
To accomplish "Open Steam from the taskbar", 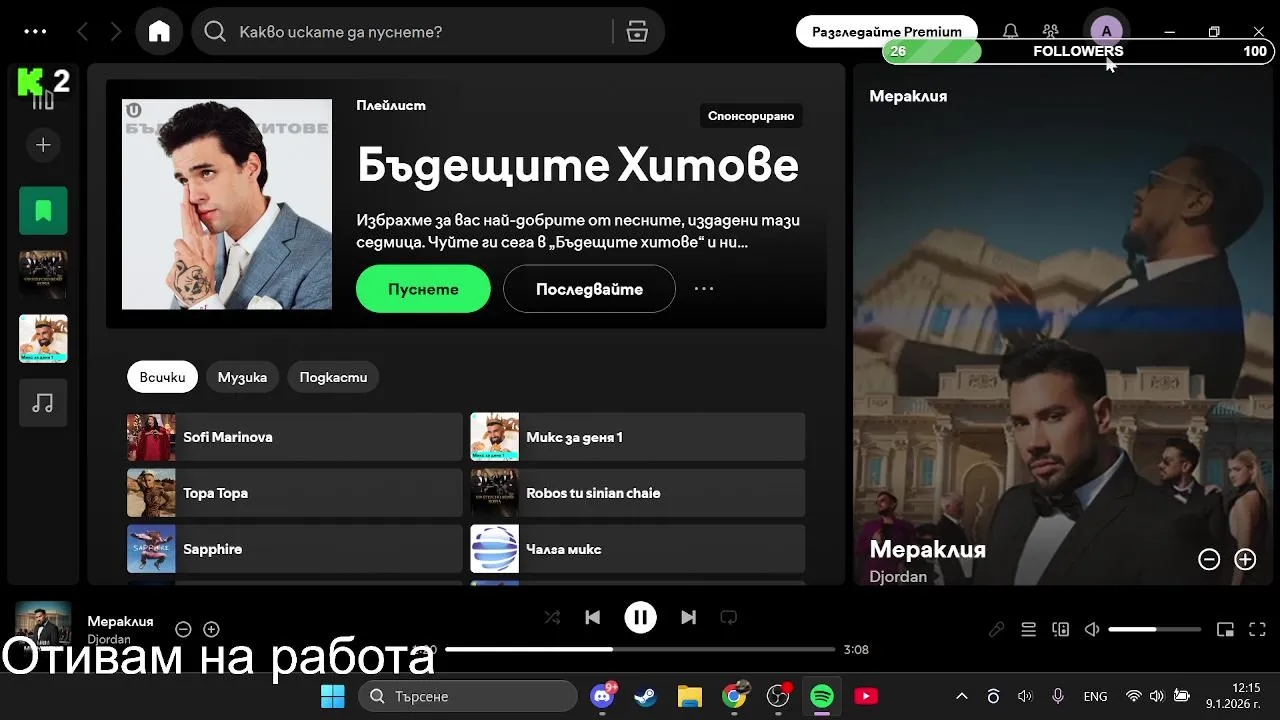I will coord(646,696).
